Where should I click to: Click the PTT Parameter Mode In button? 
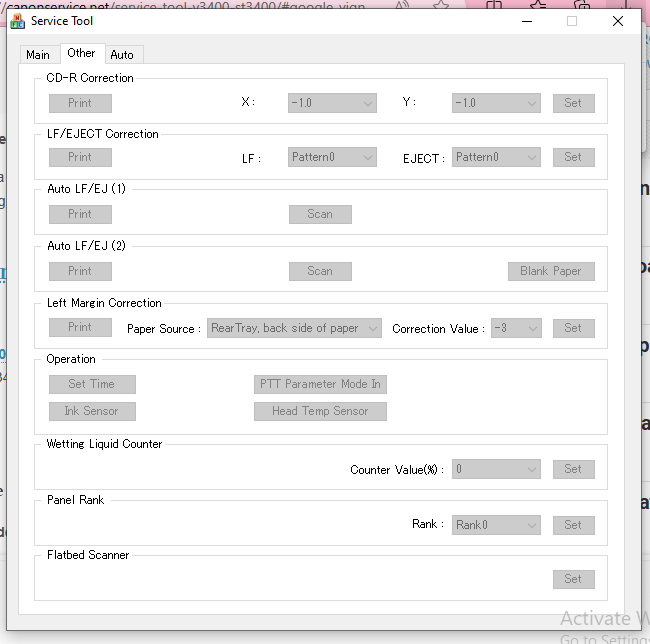pyautogui.click(x=319, y=384)
